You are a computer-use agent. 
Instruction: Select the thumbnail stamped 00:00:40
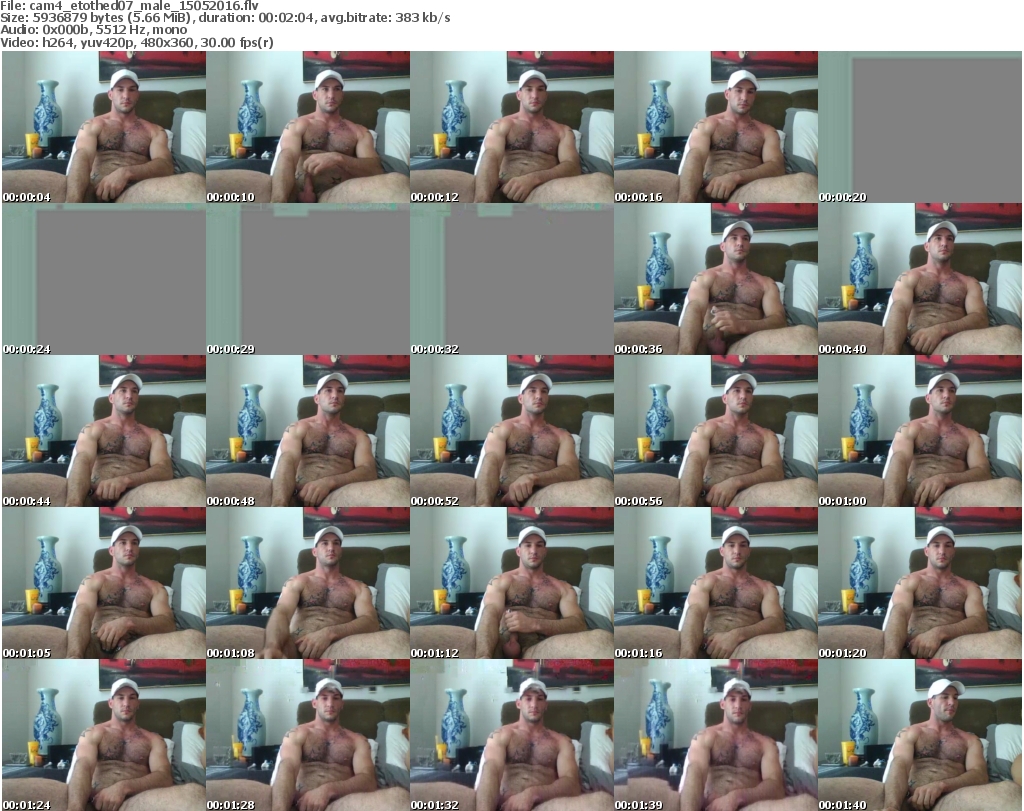(x=920, y=279)
